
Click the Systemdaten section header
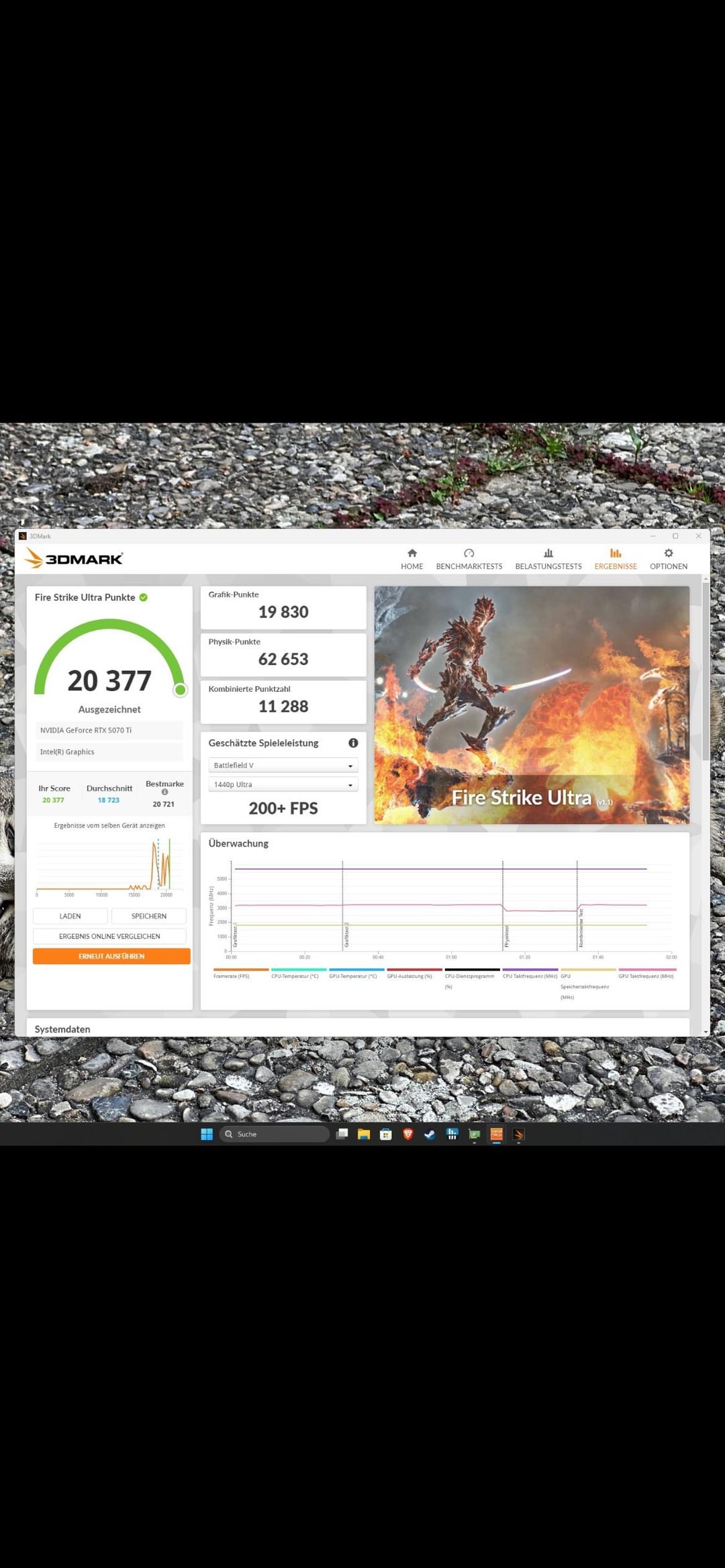[x=62, y=1029]
